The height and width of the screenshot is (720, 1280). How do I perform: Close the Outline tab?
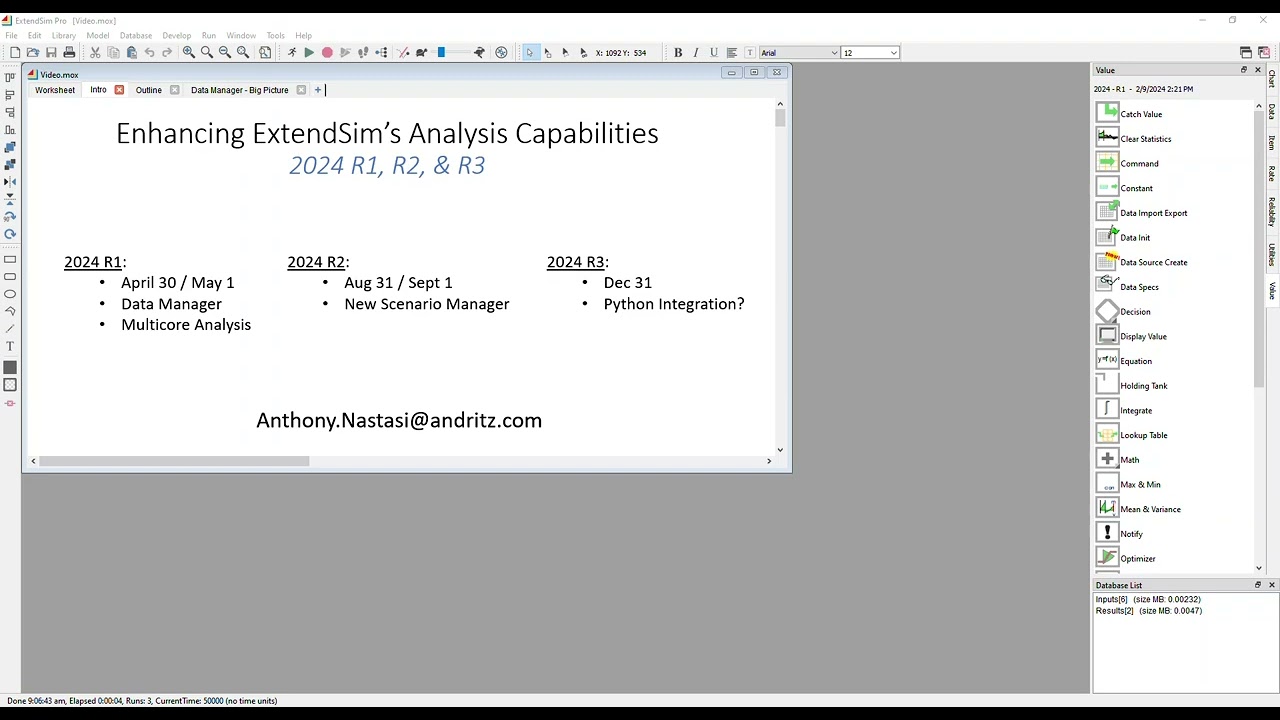coord(174,90)
